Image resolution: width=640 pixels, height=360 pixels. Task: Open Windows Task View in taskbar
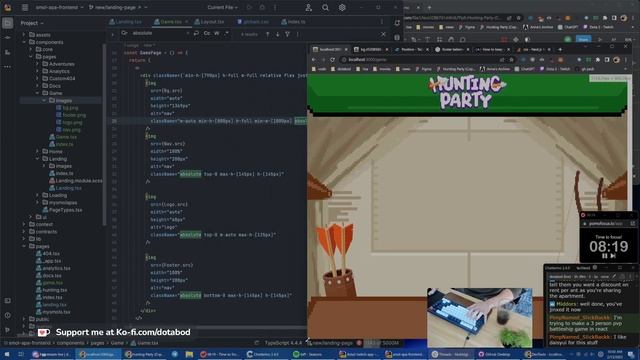[x=21, y=354]
